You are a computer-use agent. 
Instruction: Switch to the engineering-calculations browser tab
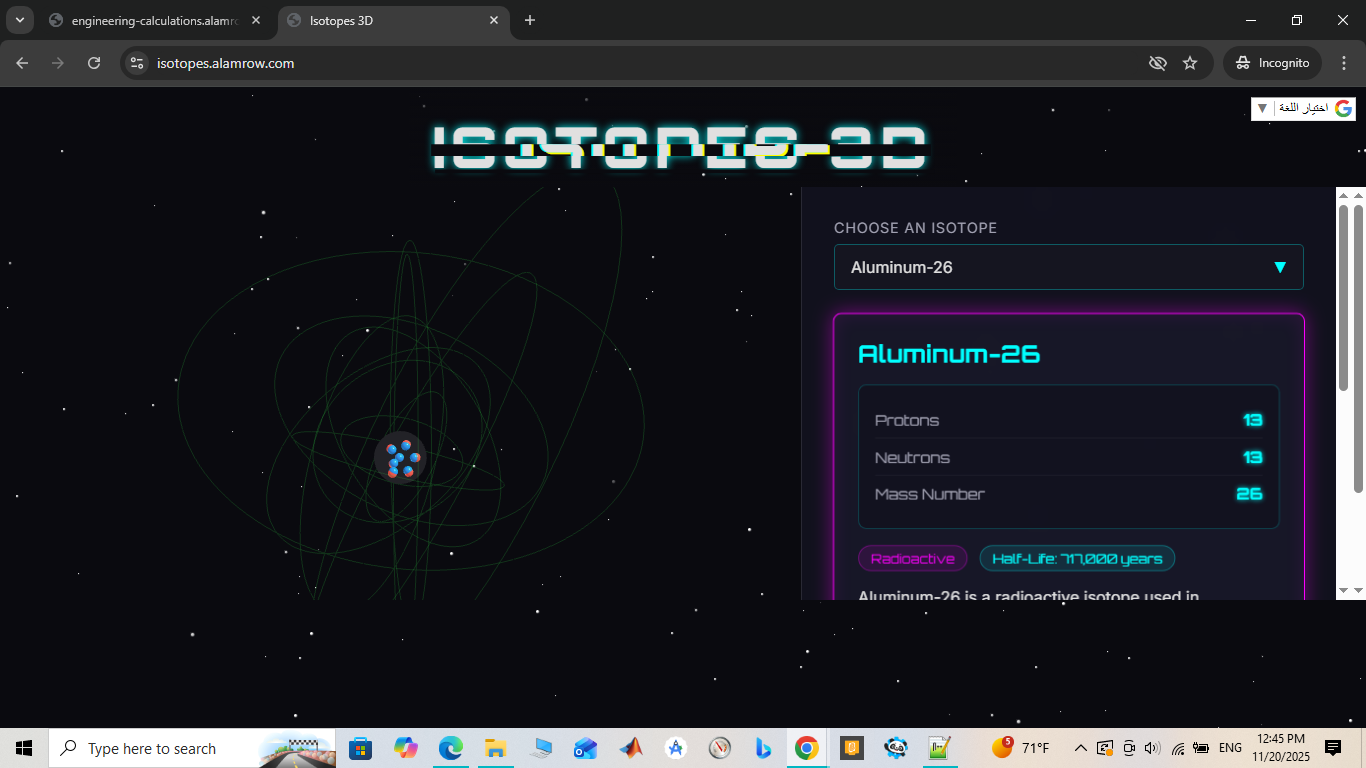coord(150,20)
